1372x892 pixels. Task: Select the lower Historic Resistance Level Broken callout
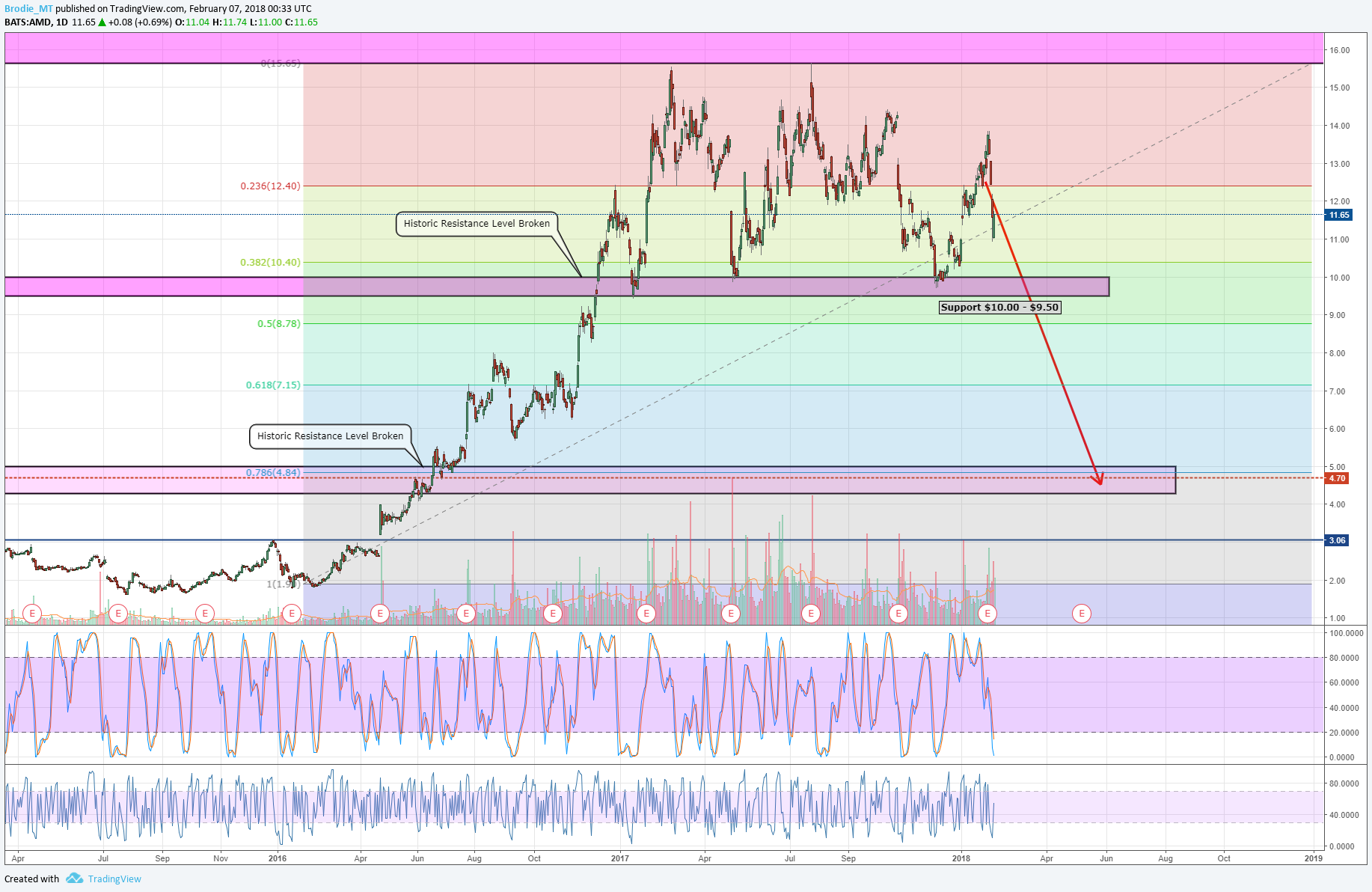(x=330, y=436)
